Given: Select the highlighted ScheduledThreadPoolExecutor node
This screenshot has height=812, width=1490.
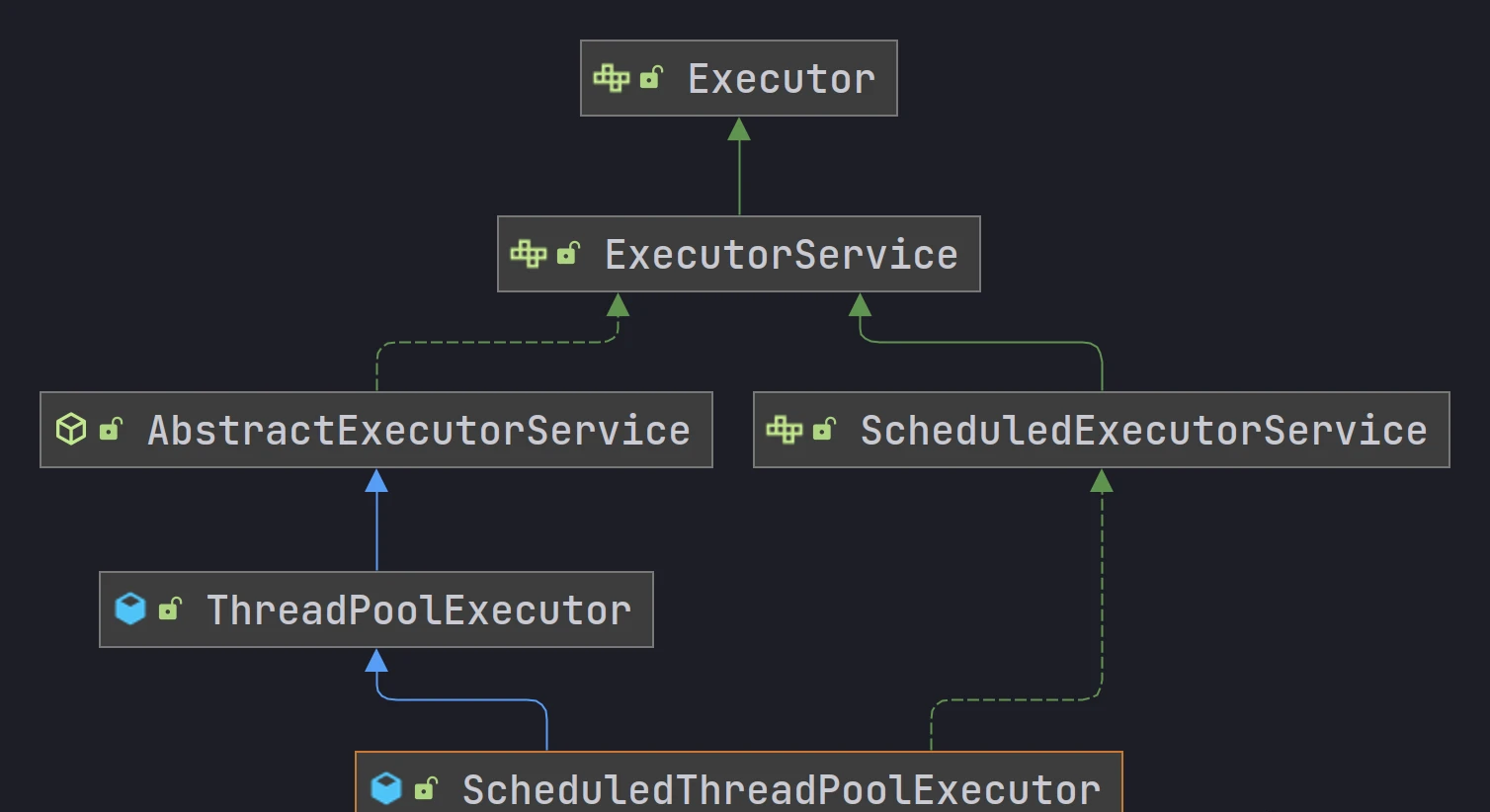Looking at the screenshot, I should 781,789.
